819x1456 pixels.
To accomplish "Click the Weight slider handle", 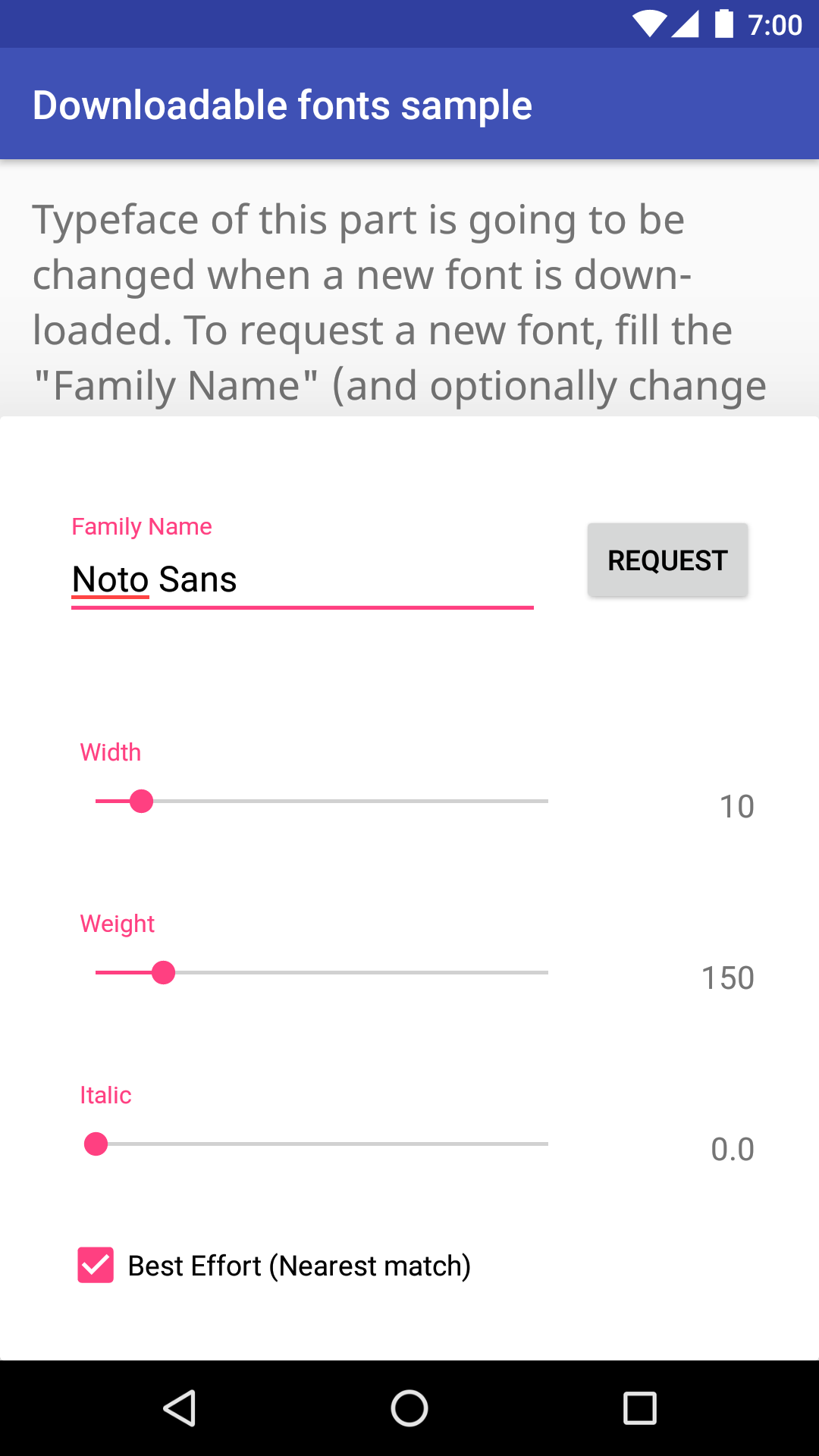I will pyautogui.click(x=163, y=972).
